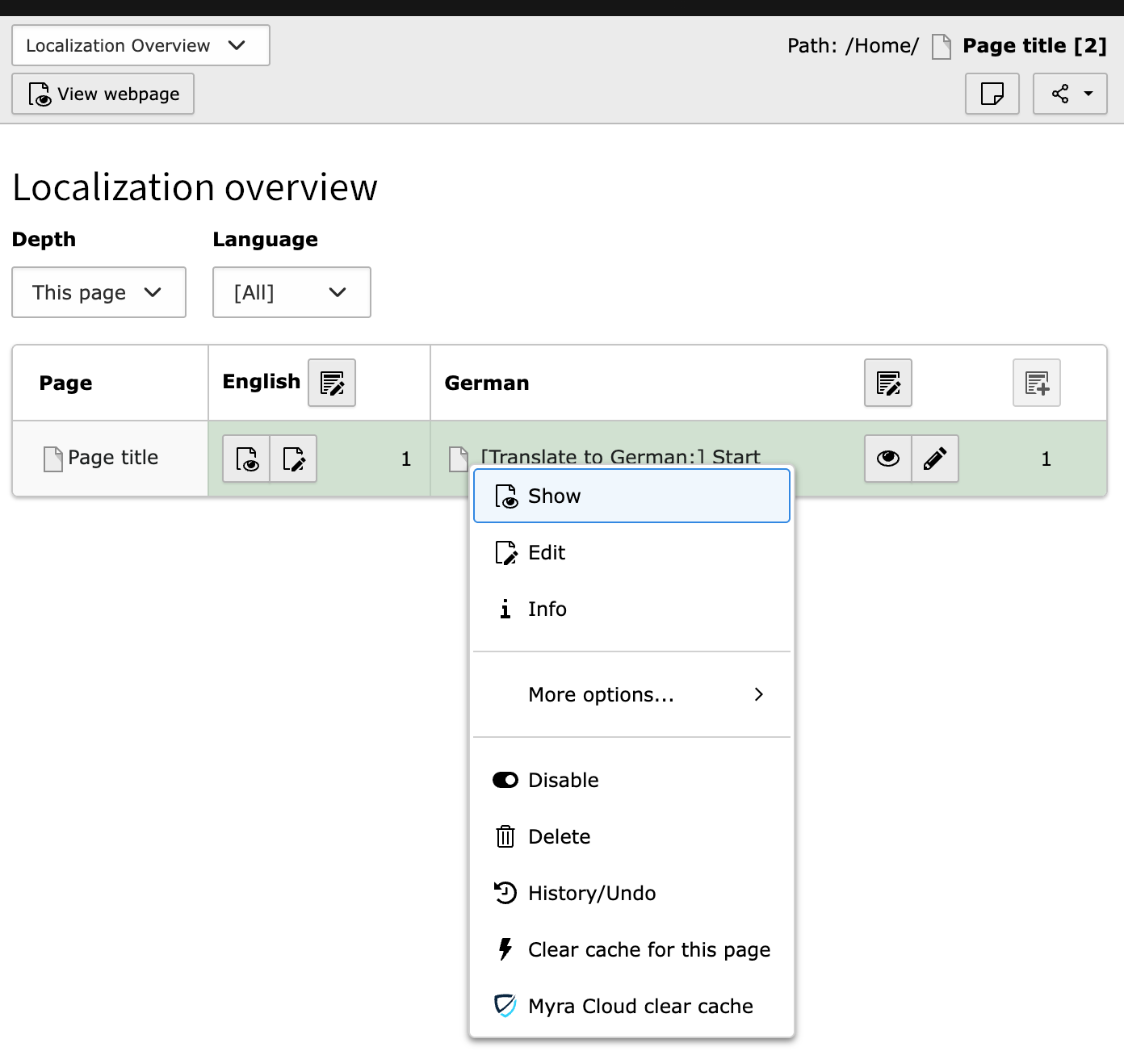Edit page properties of the German language column

tap(887, 383)
